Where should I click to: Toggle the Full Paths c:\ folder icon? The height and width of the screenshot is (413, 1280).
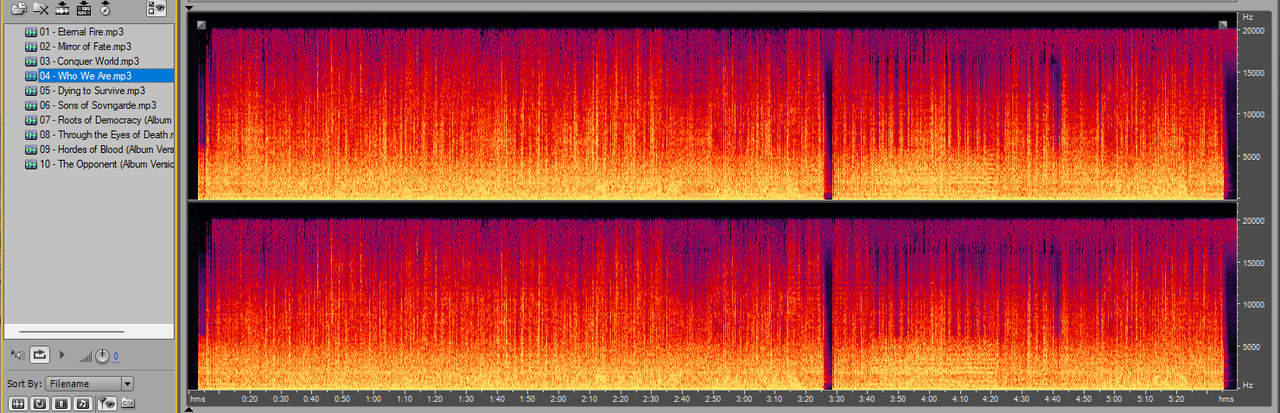[x=128, y=403]
